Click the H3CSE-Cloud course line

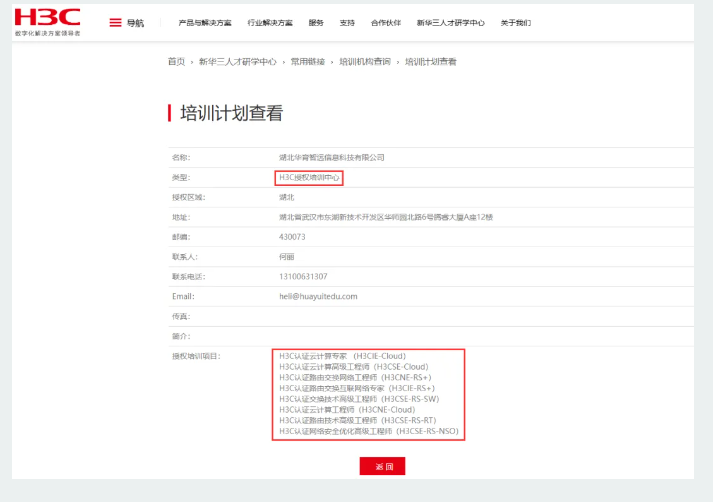354,367
